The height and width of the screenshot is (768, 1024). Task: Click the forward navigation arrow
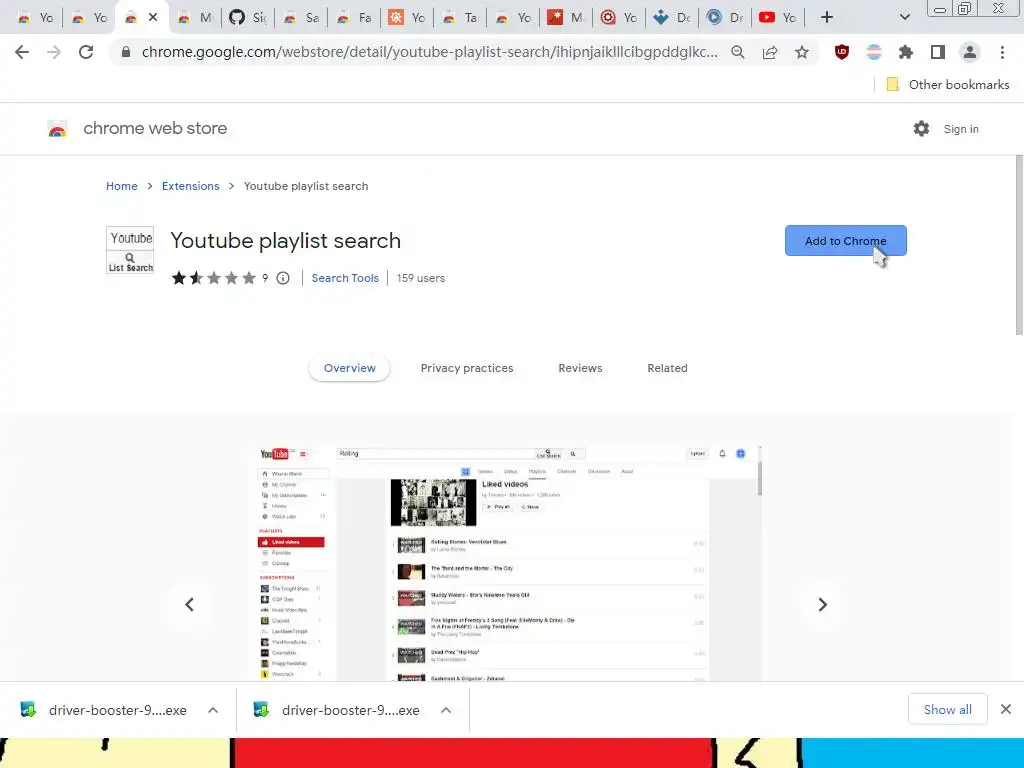pyautogui.click(x=54, y=52)
